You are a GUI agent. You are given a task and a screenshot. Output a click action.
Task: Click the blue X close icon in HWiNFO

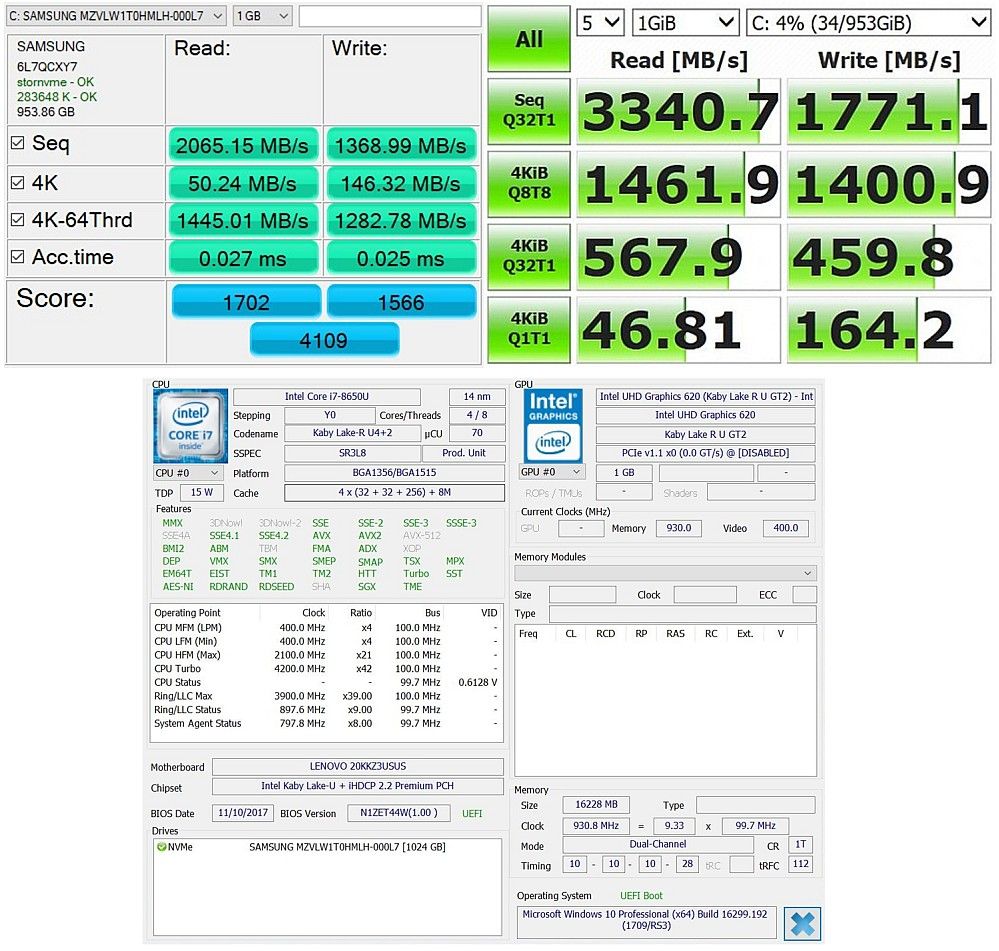802,924
